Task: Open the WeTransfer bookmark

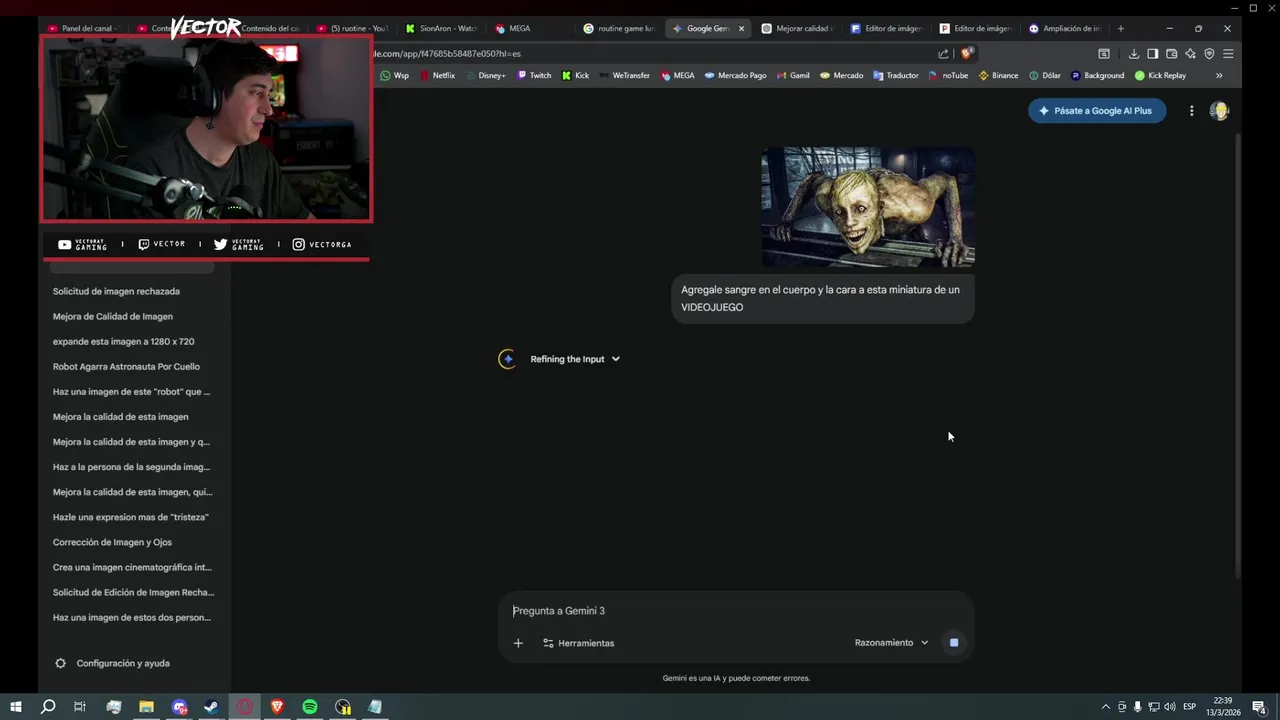Action: pyautogui.click(x=624, y=75)
